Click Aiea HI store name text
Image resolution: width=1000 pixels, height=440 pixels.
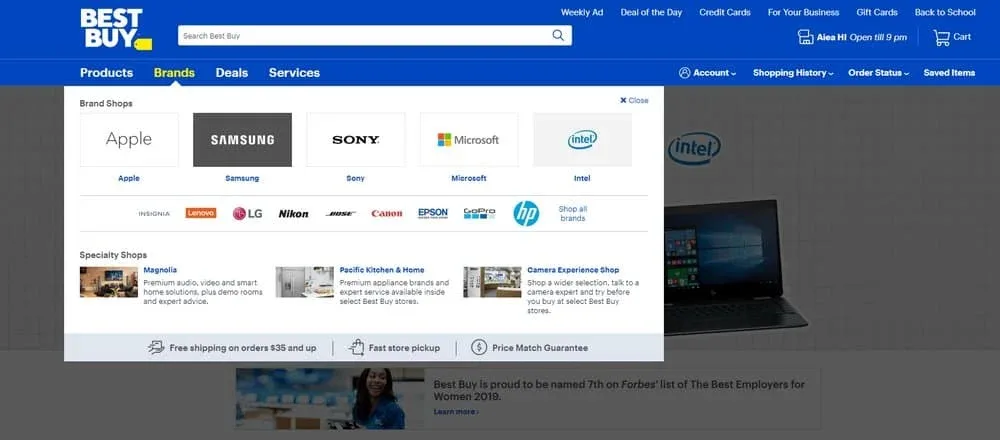click(x=832, y=38)
